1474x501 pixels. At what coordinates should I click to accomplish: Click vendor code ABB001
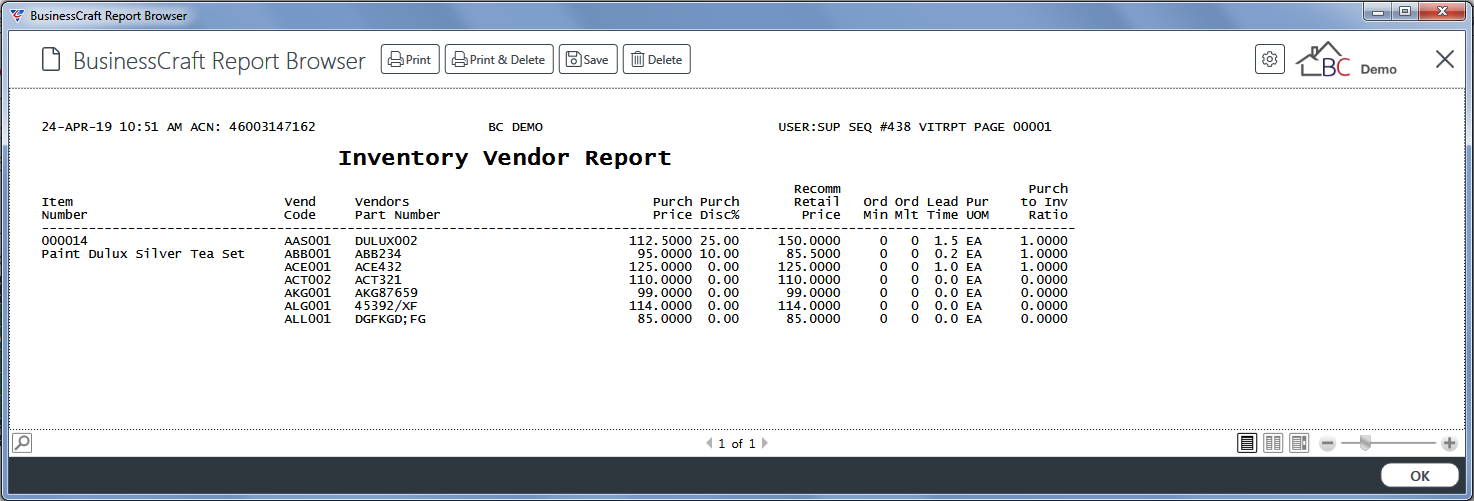[x=307, y=254]
